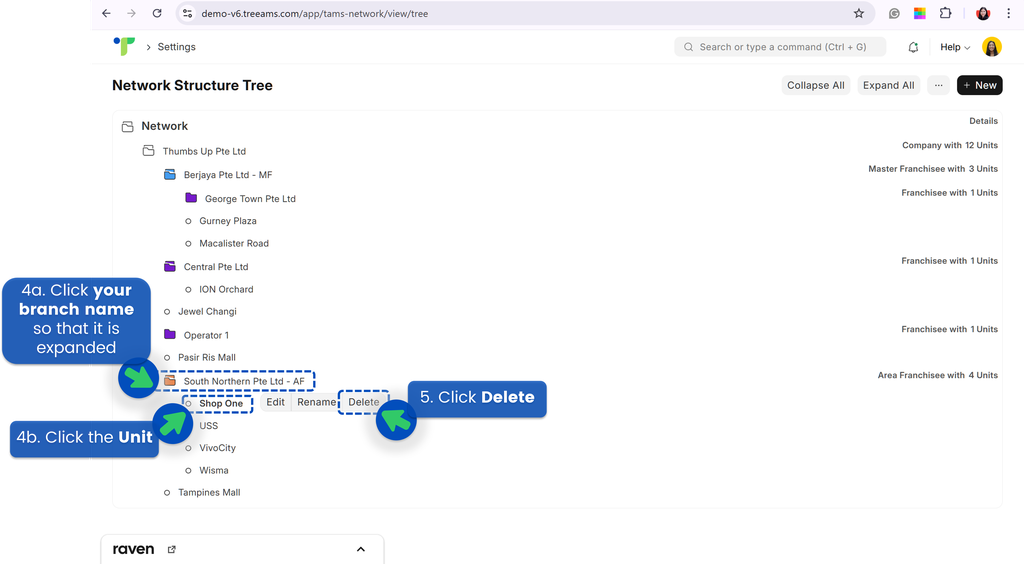
Task: Collapse the raven panel with the chevron
Action: click(x=360, y=550)
